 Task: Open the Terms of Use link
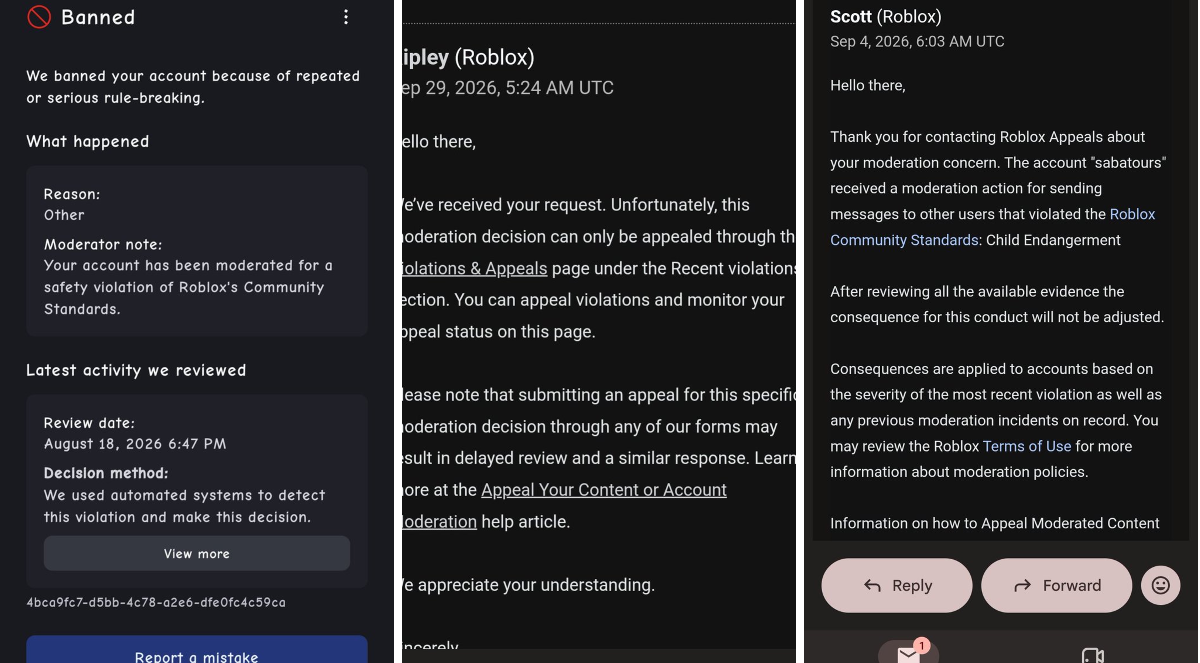[1027, 446]
